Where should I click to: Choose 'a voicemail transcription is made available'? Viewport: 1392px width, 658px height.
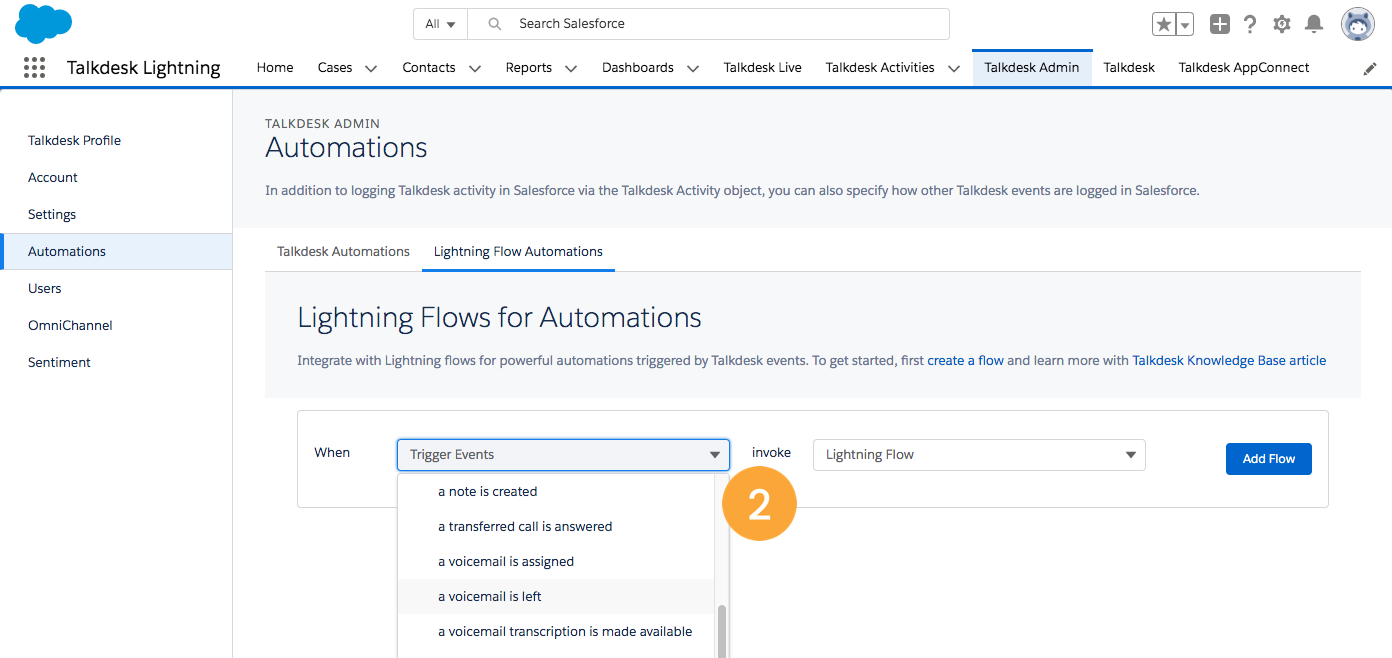556,632
